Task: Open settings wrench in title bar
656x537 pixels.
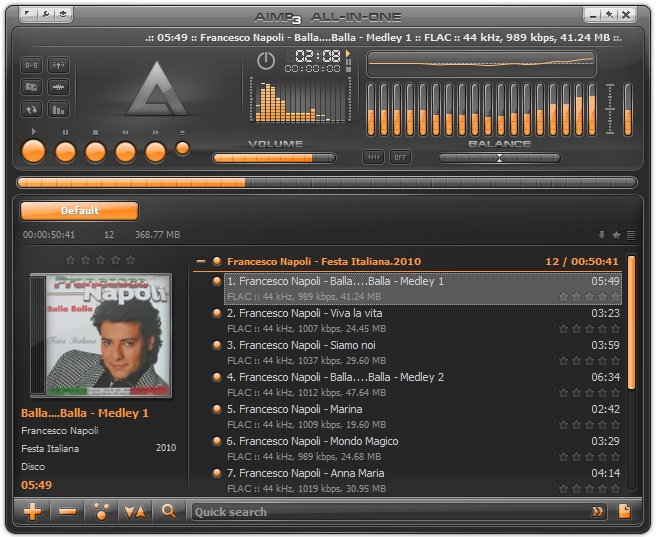Action: [x=46, y=14]
